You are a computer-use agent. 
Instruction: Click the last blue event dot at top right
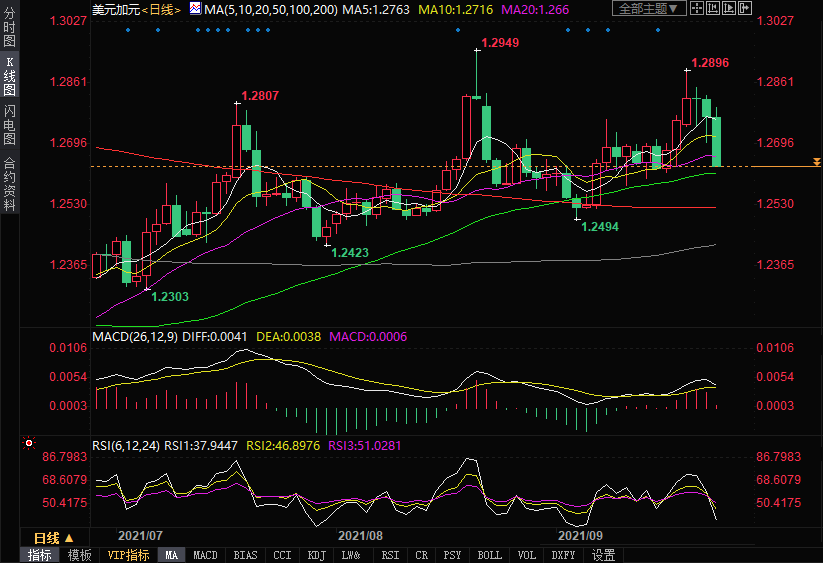tap(657, 29)
